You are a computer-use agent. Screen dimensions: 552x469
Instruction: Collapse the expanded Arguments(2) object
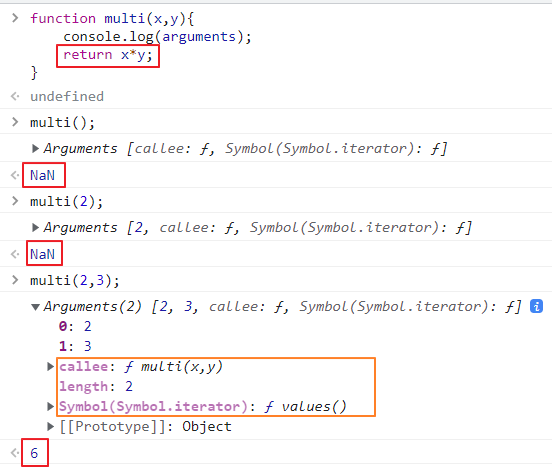click(35, 307)
